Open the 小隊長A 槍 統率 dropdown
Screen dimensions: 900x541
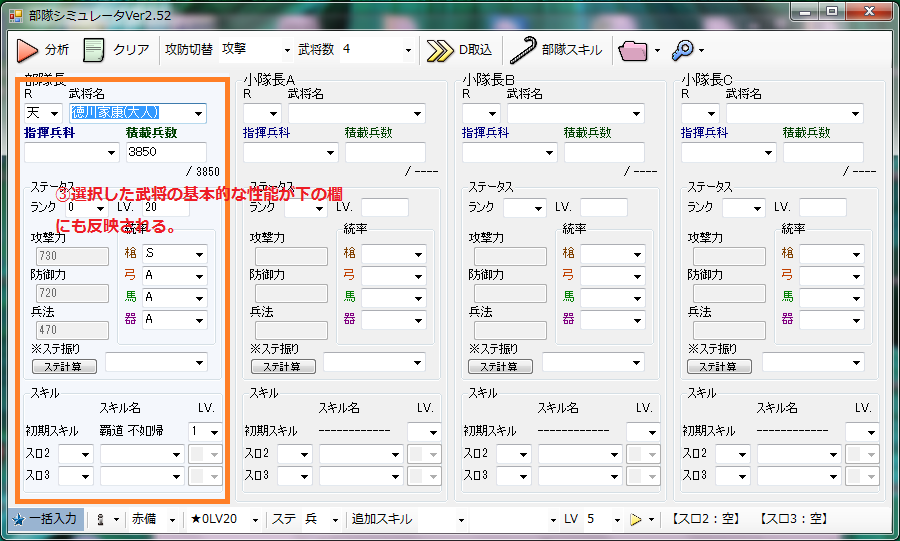coord(418,254)
